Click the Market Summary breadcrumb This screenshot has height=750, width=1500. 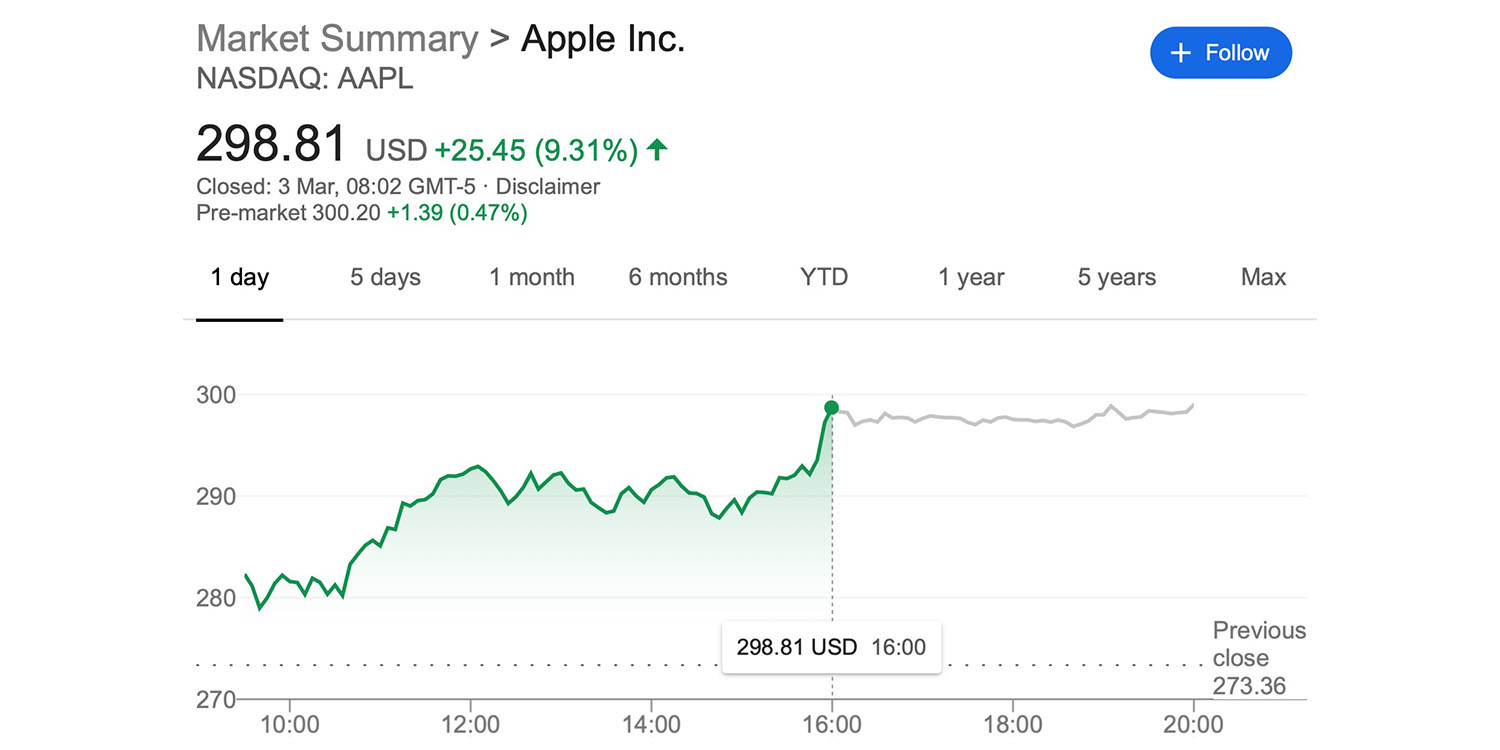pyautogui.click(x=337, y=39)
